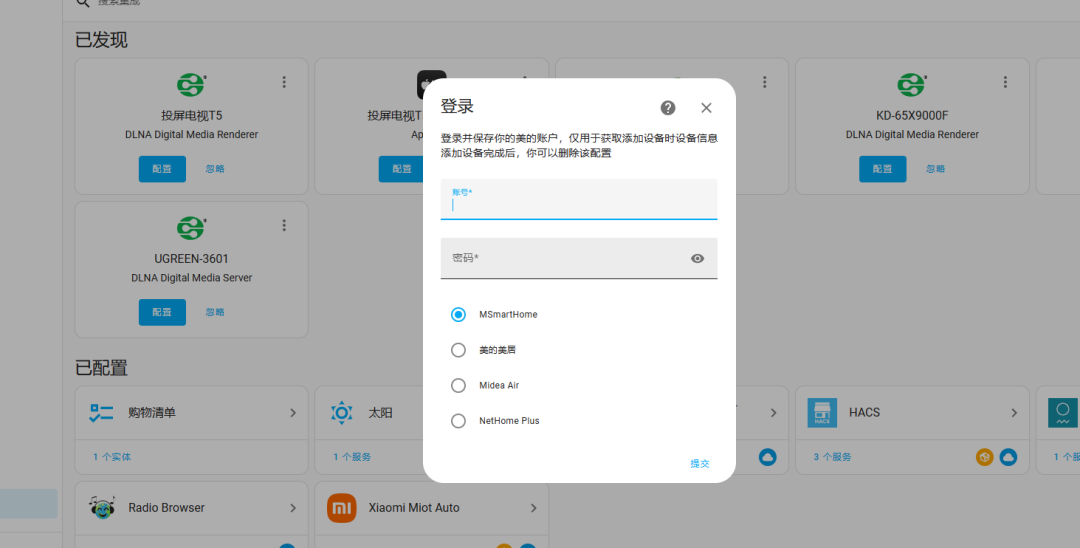Toggle password visibility eye icon
Screen dimensions: 1080x548
[x=697, y=259]
